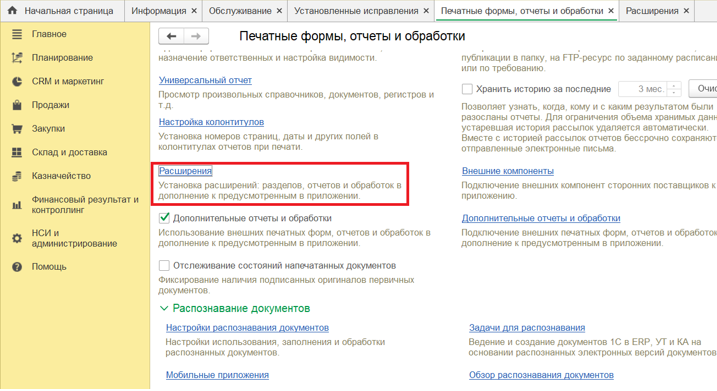Close the Расширения tab

coord(686,11)
